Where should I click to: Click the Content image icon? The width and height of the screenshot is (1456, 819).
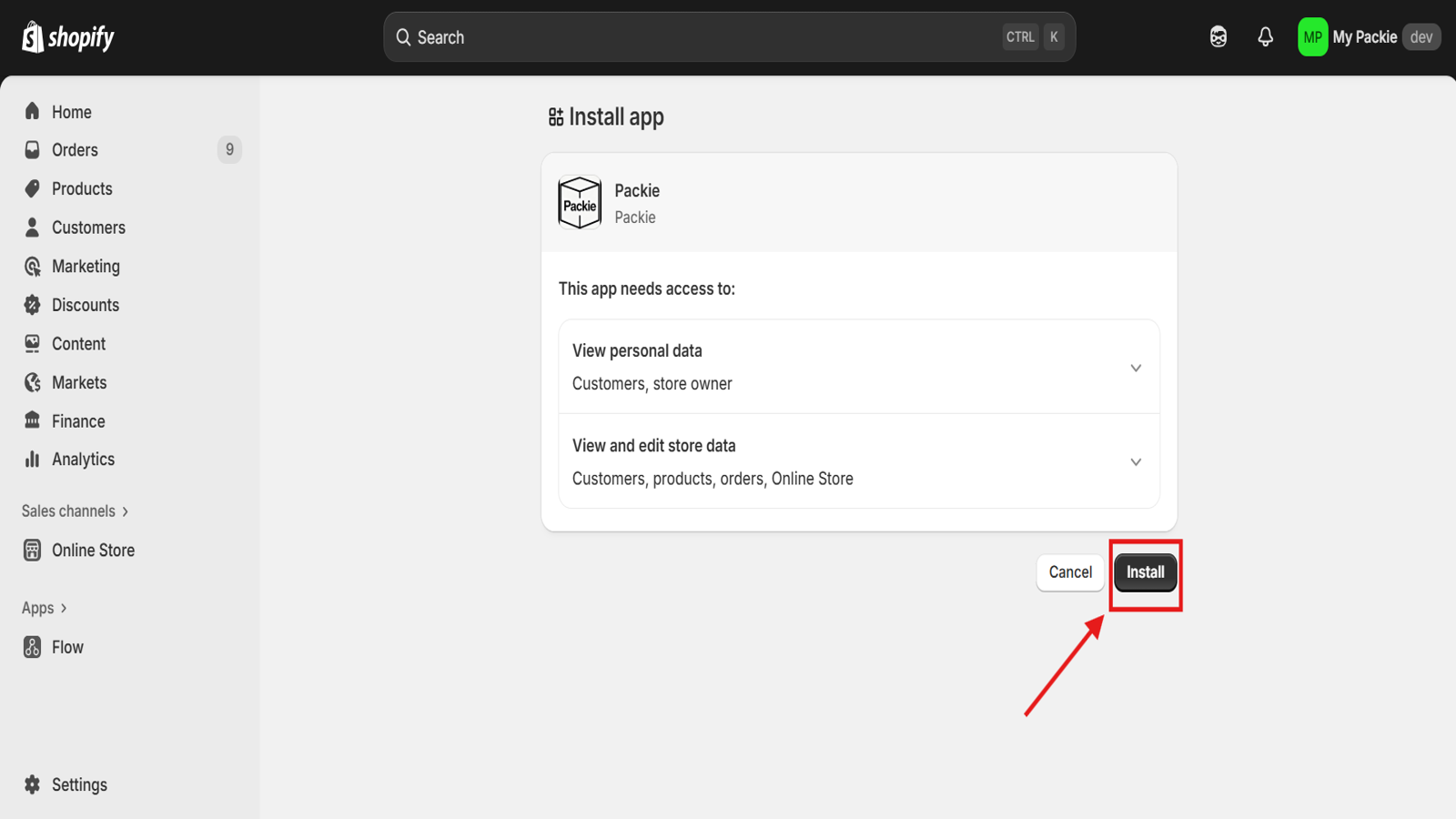(x=33, y=343)
